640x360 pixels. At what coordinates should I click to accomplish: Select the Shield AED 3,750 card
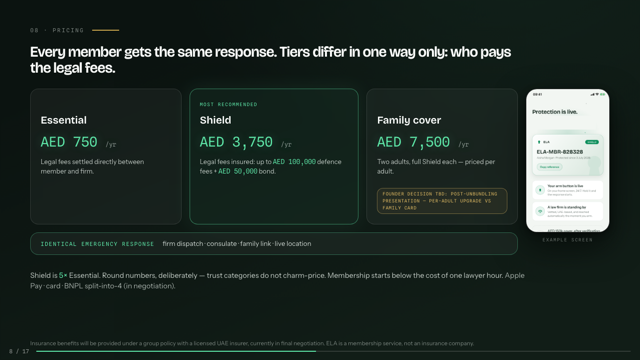pyautogui.click(x=274, y=156)
